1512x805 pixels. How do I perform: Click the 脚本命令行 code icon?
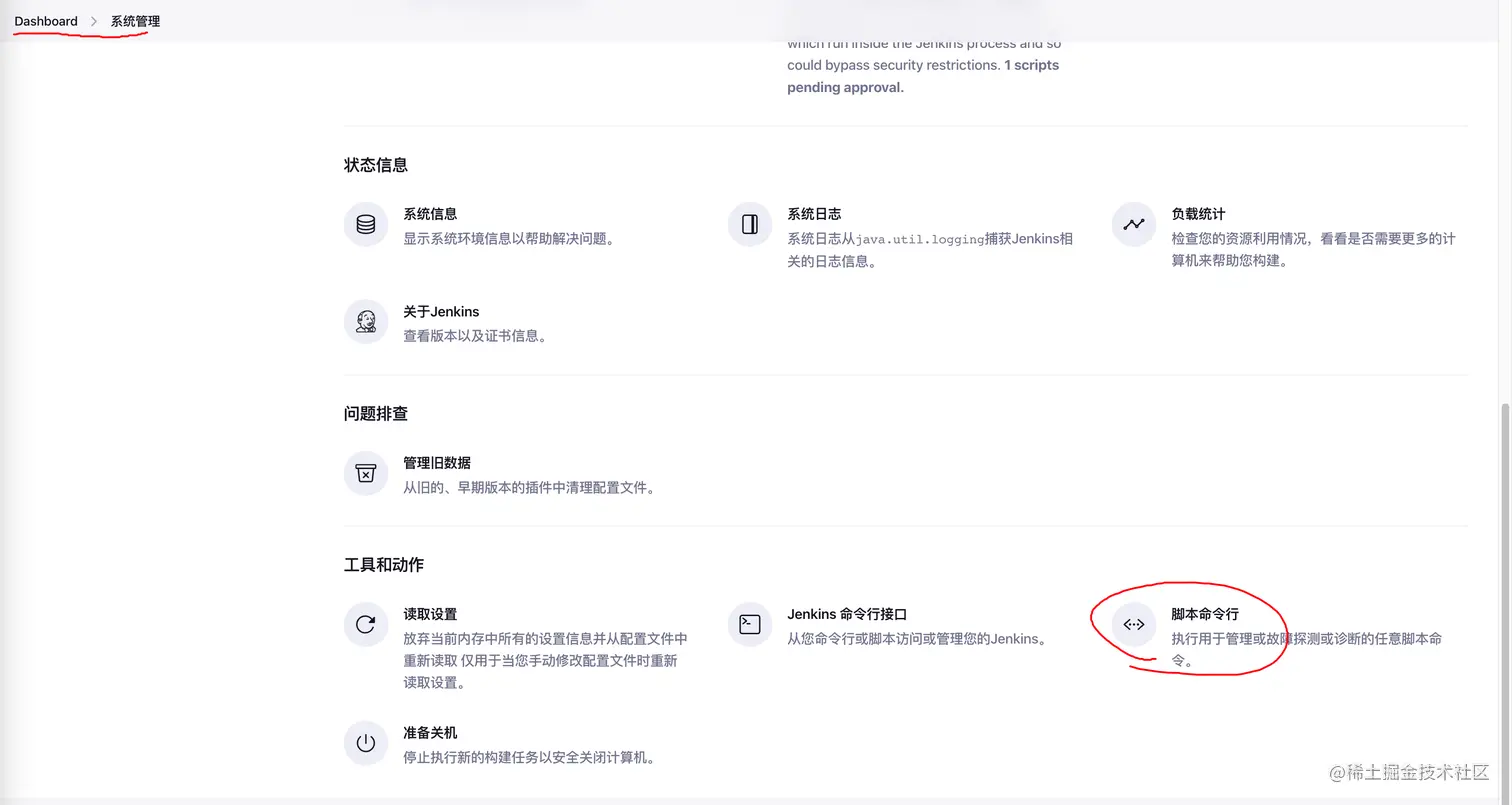click(x=1134, y=624)
